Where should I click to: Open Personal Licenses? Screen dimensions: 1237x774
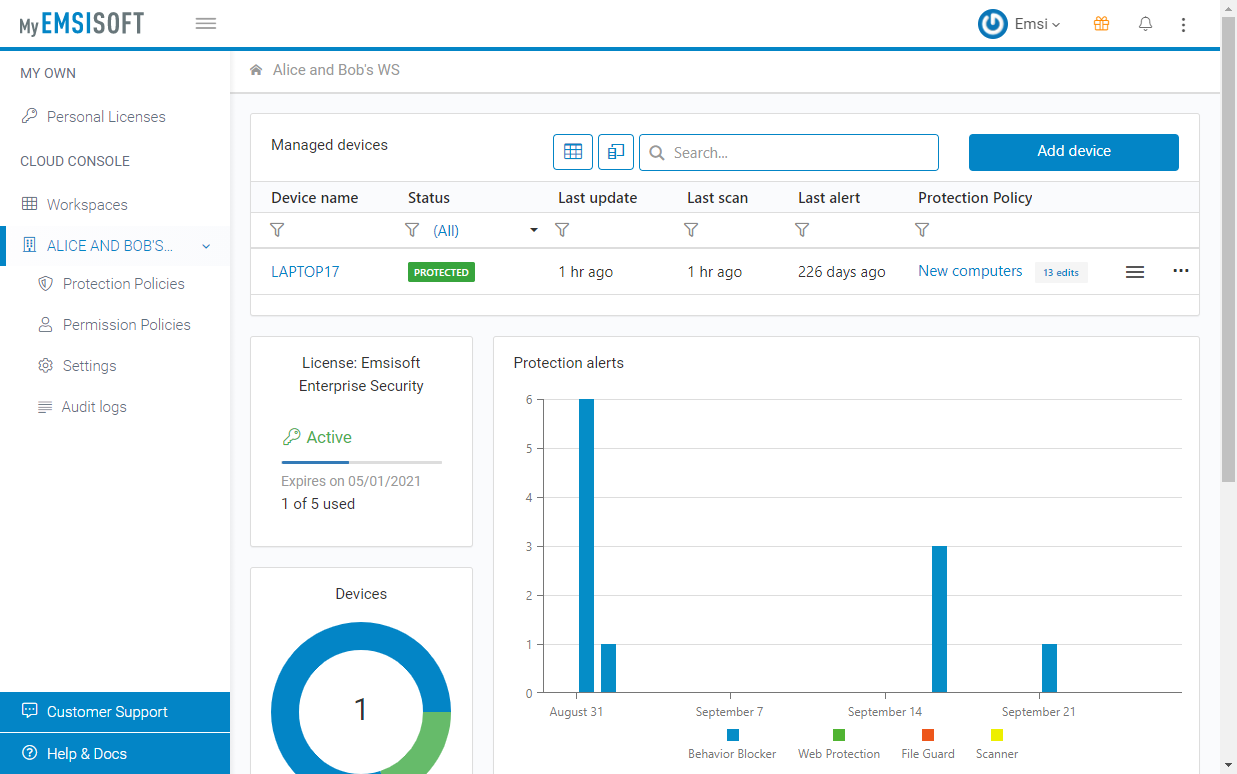pos(106,117)
